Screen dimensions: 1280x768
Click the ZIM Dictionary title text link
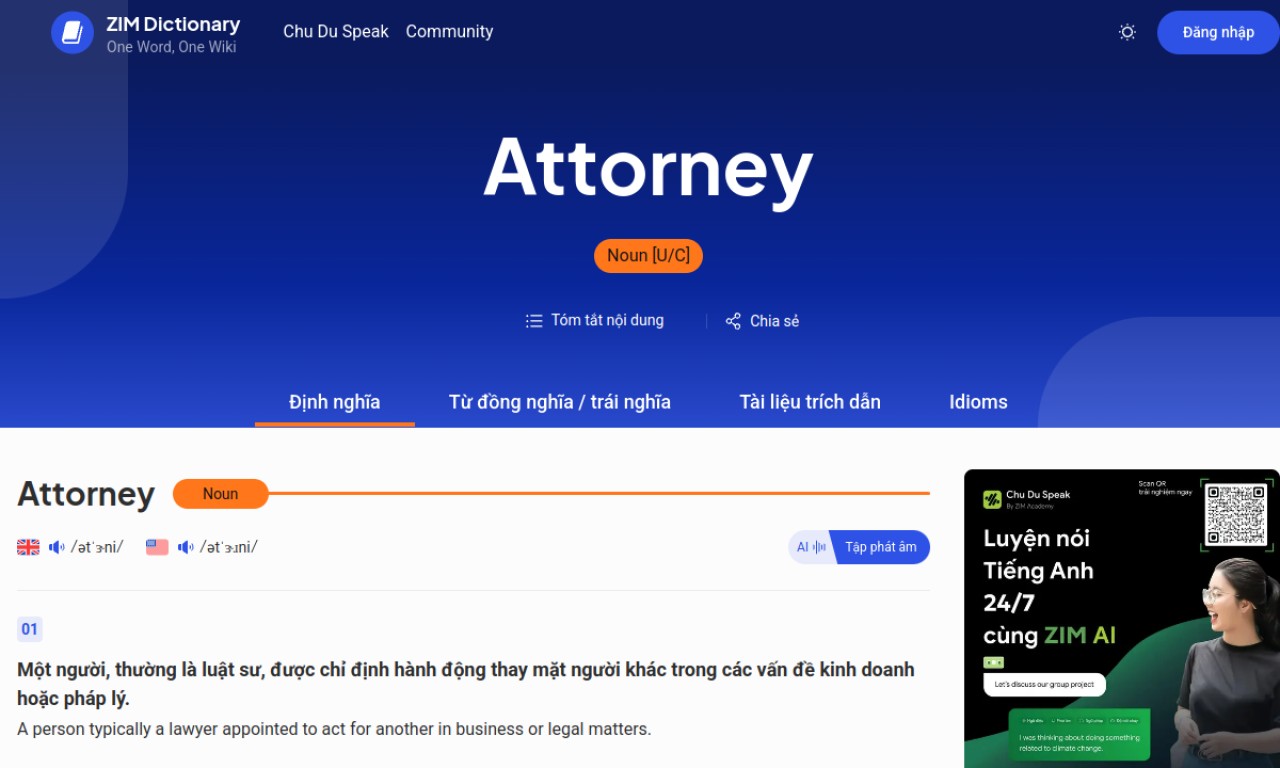[x=173, y=24]
